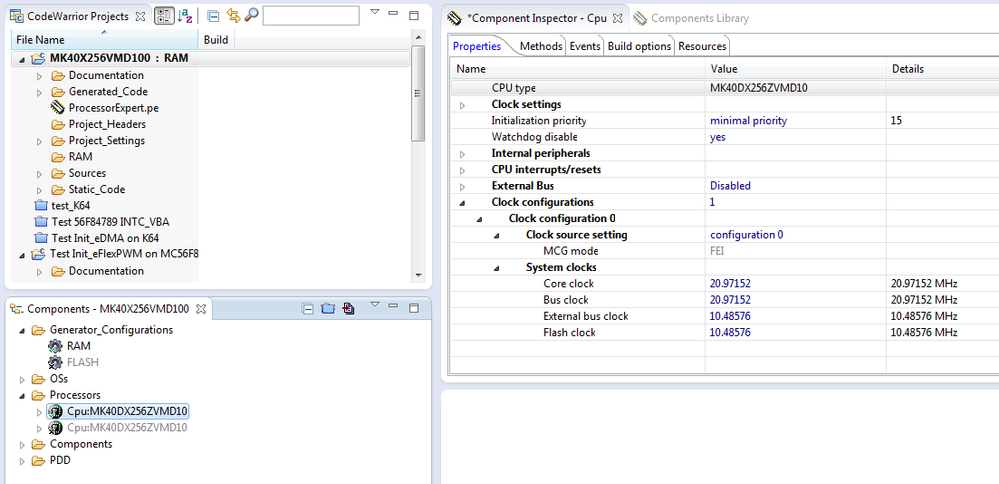Expand the Clock settings group
The height and width of the screenshot is (484, 999).
[463, 105]
